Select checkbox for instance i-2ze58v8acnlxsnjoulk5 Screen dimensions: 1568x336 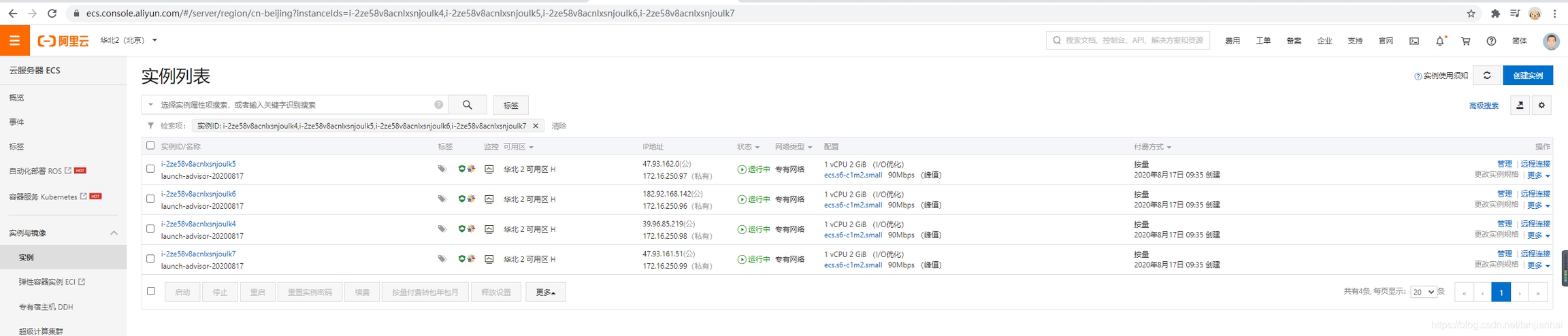150,169
